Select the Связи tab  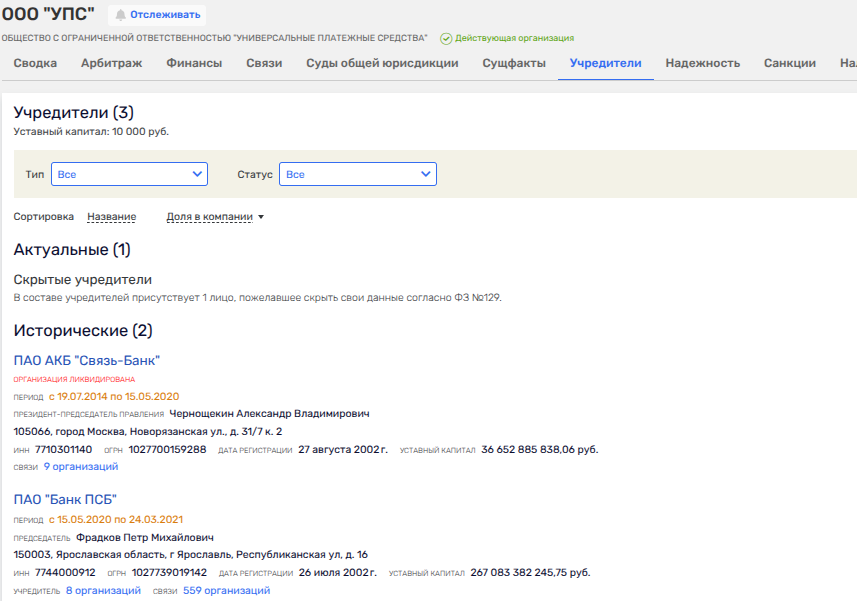tap(264, 63)
